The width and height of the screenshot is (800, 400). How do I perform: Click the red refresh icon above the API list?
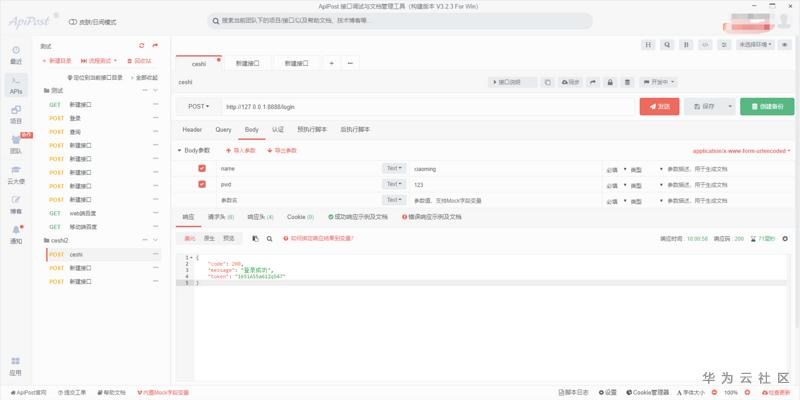[142, 46]
